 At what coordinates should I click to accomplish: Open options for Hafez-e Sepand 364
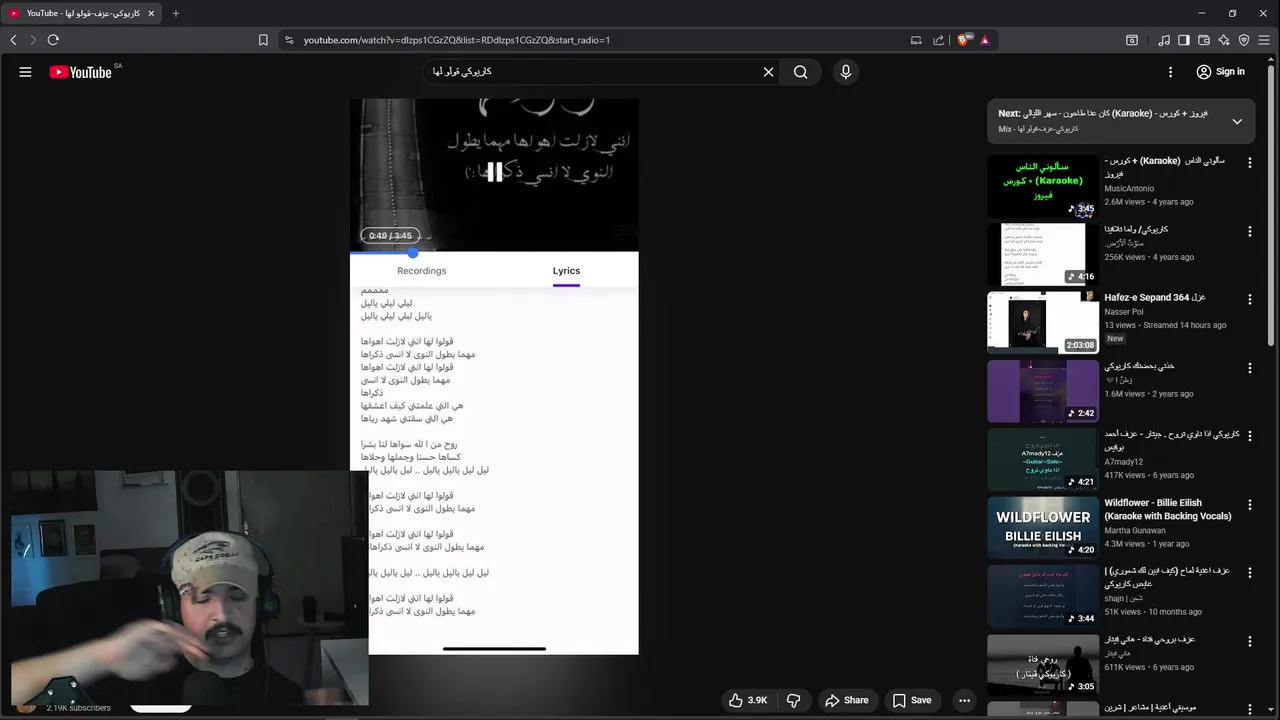(1249, 299)
